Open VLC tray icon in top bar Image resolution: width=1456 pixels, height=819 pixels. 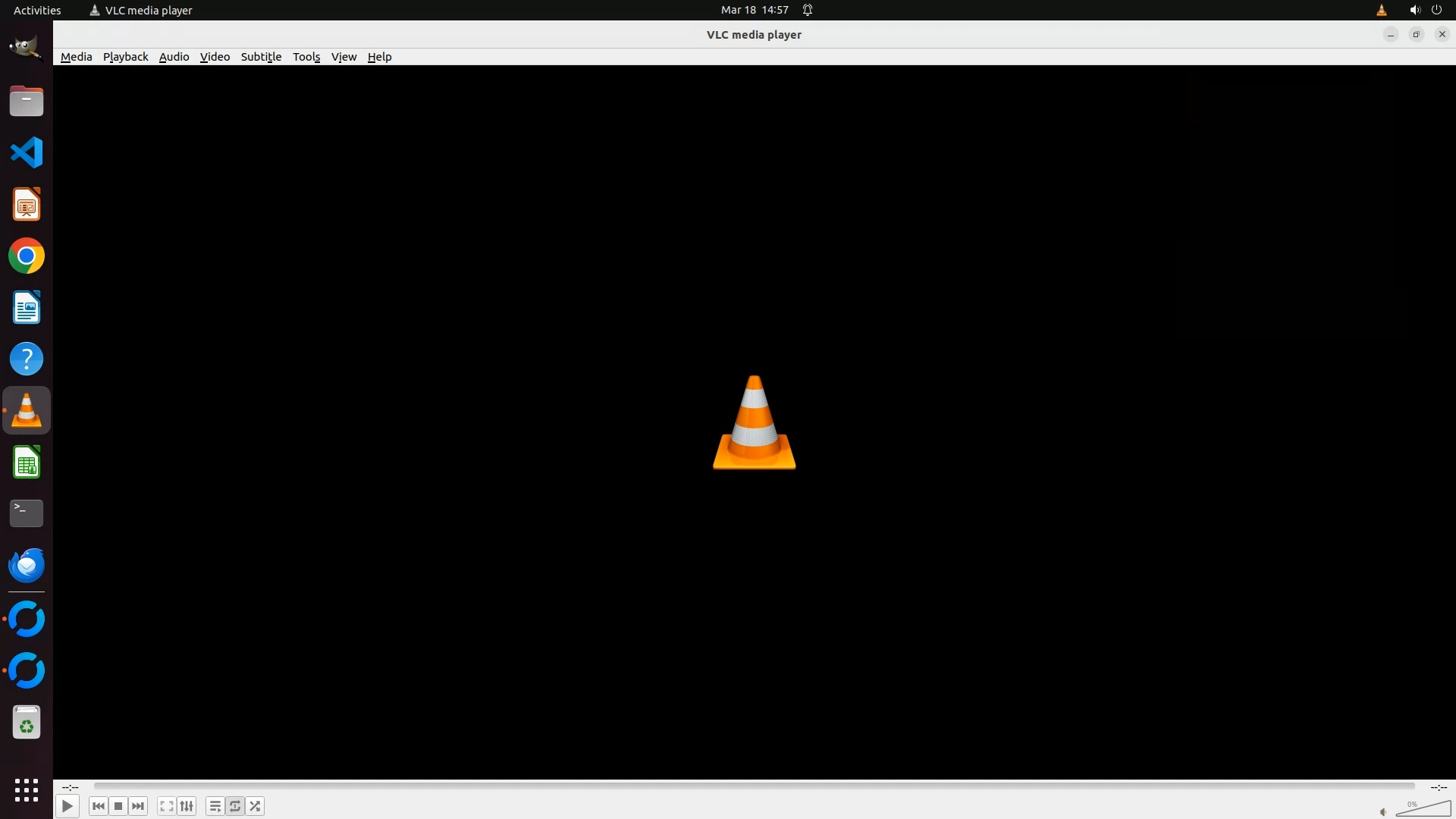[x=1381, y=10]
